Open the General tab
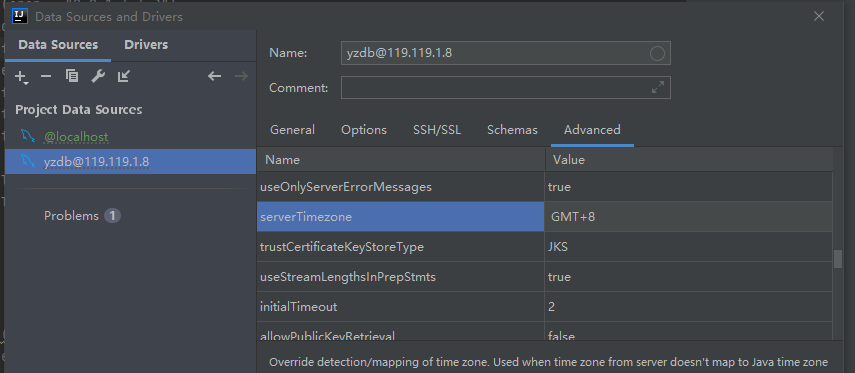The image size is (855, 373). coord(292,130)
